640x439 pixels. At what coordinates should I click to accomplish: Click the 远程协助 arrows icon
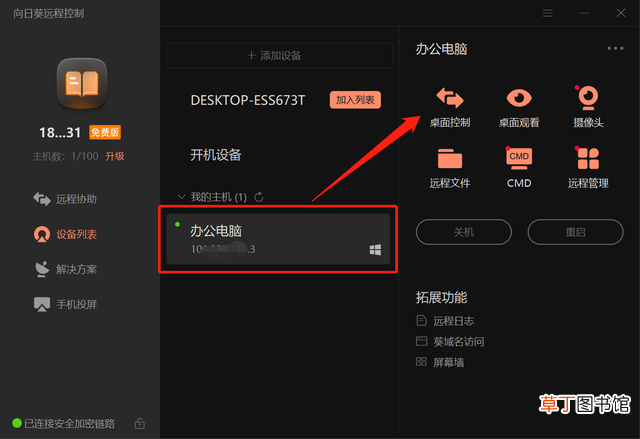(x=42, y=199)
